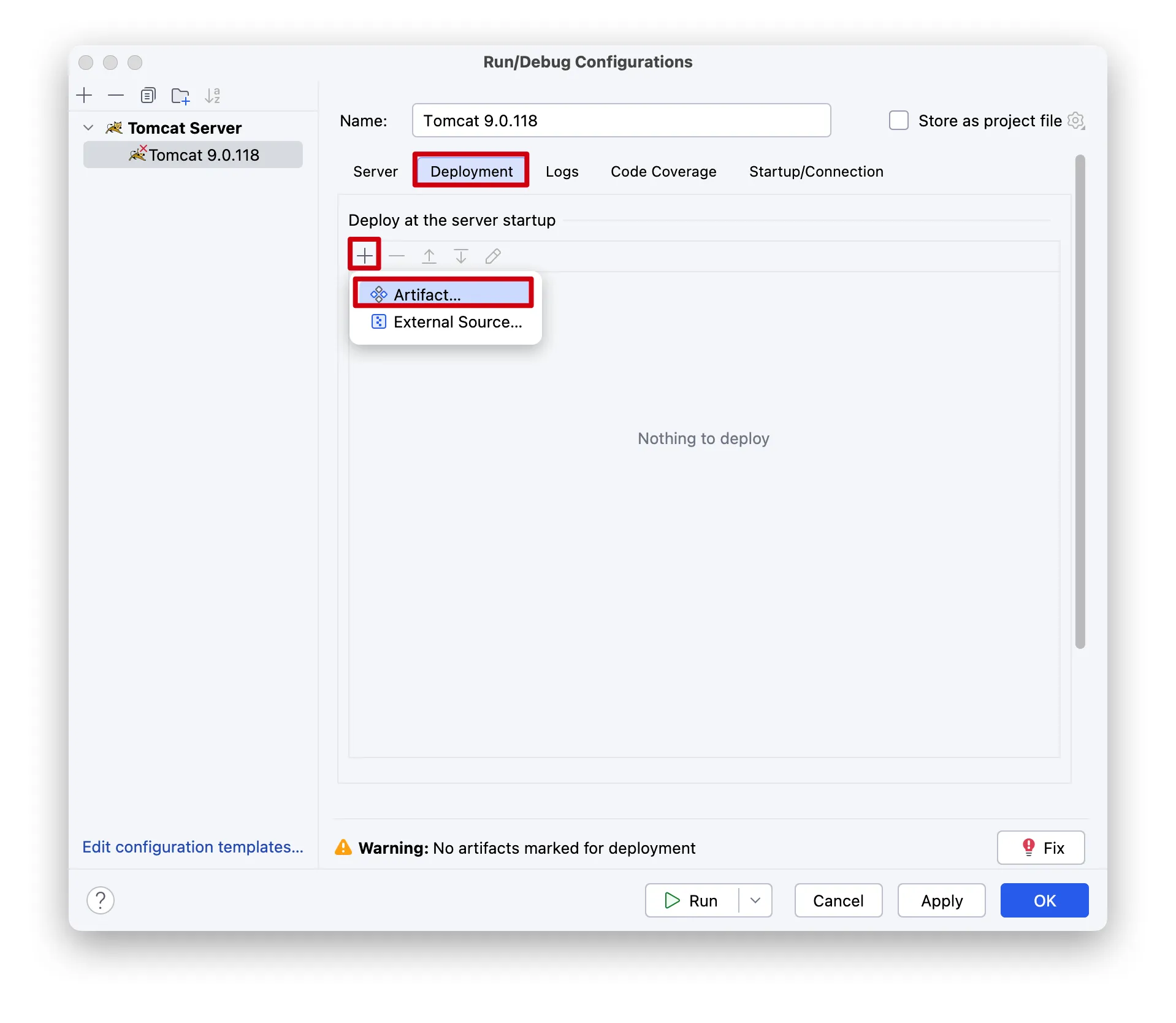Open the Startup/Connection tab
1176x1023 pixels.
pyautogui.click(x=816, y=171)
